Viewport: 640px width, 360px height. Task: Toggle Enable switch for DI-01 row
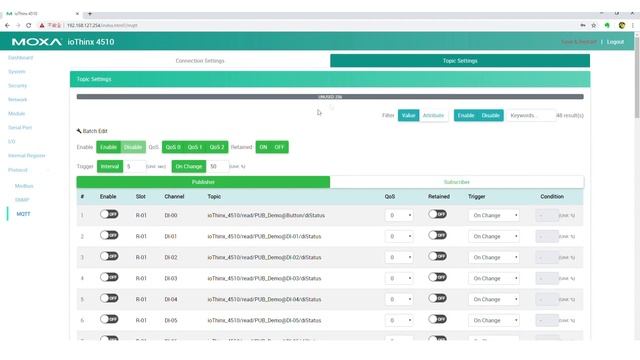[109, 235]
